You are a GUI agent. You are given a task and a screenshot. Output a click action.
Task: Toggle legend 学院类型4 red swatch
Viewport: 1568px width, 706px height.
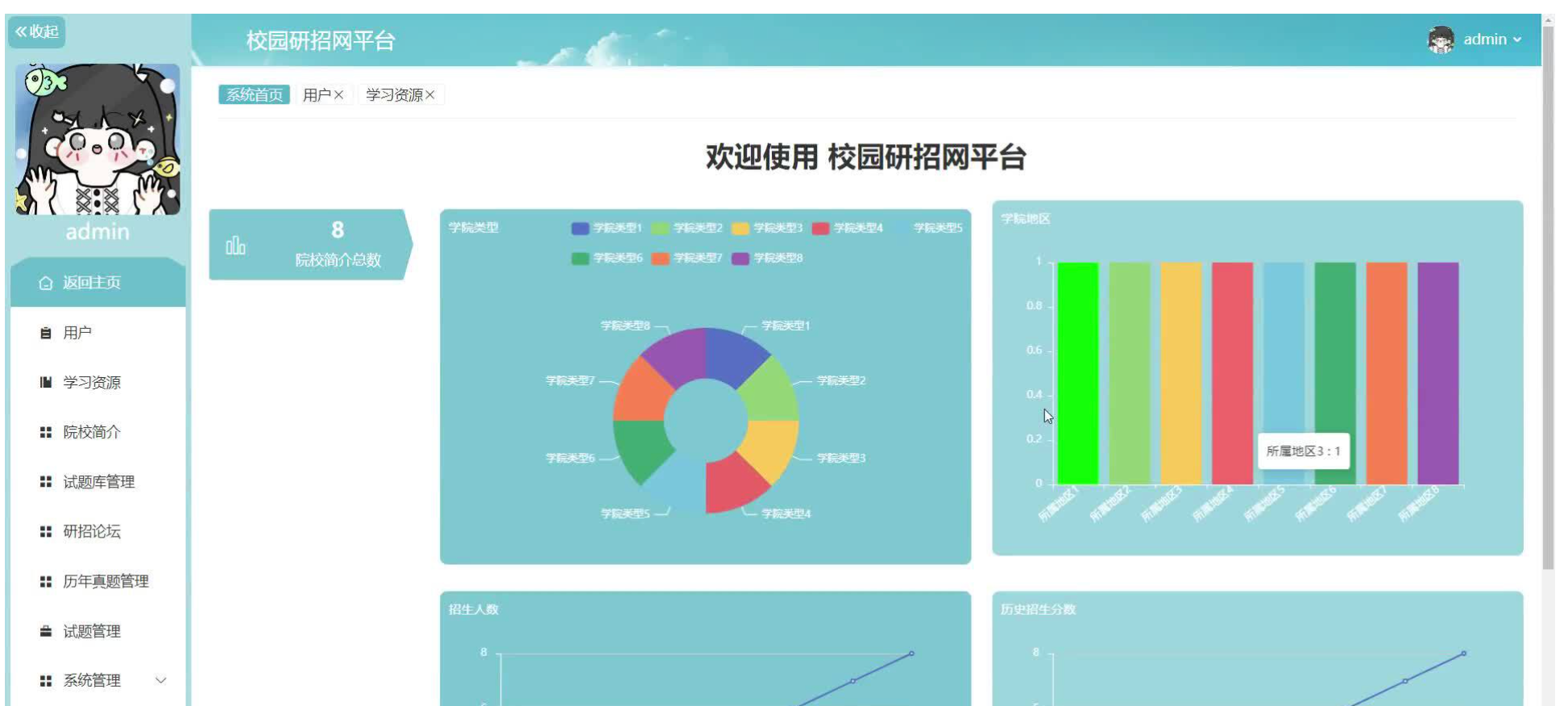coord(820,228)
